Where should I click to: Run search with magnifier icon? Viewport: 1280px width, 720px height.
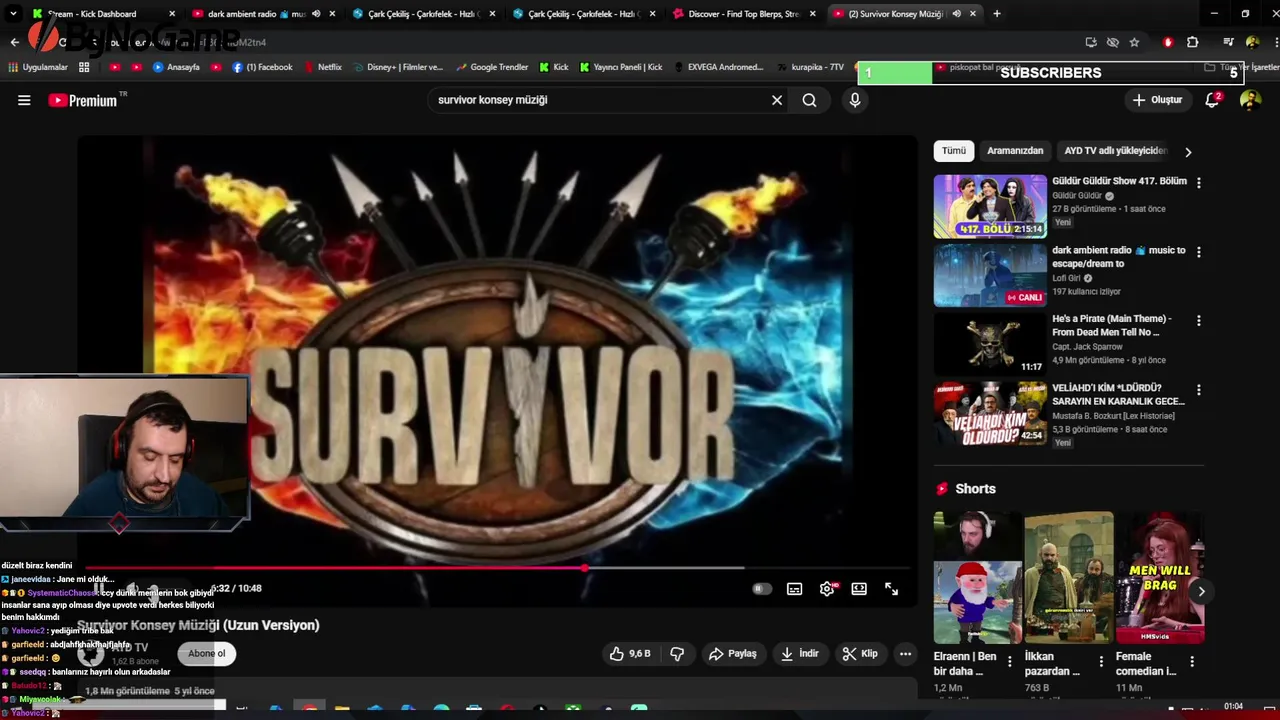coord(809,100)
